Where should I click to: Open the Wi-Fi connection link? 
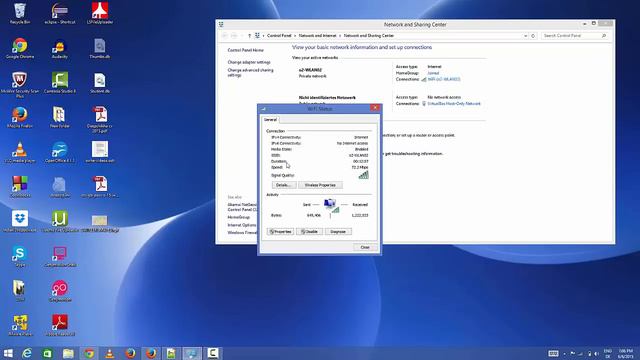(x=444, y=79)
